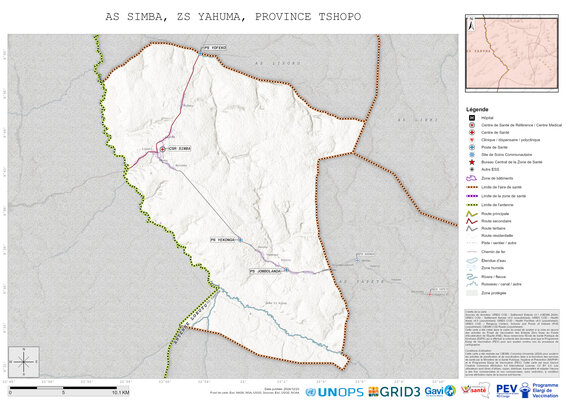566x400 pixels.
Task: Click the credits text block below the legend
Action: [x=511, y=343]
